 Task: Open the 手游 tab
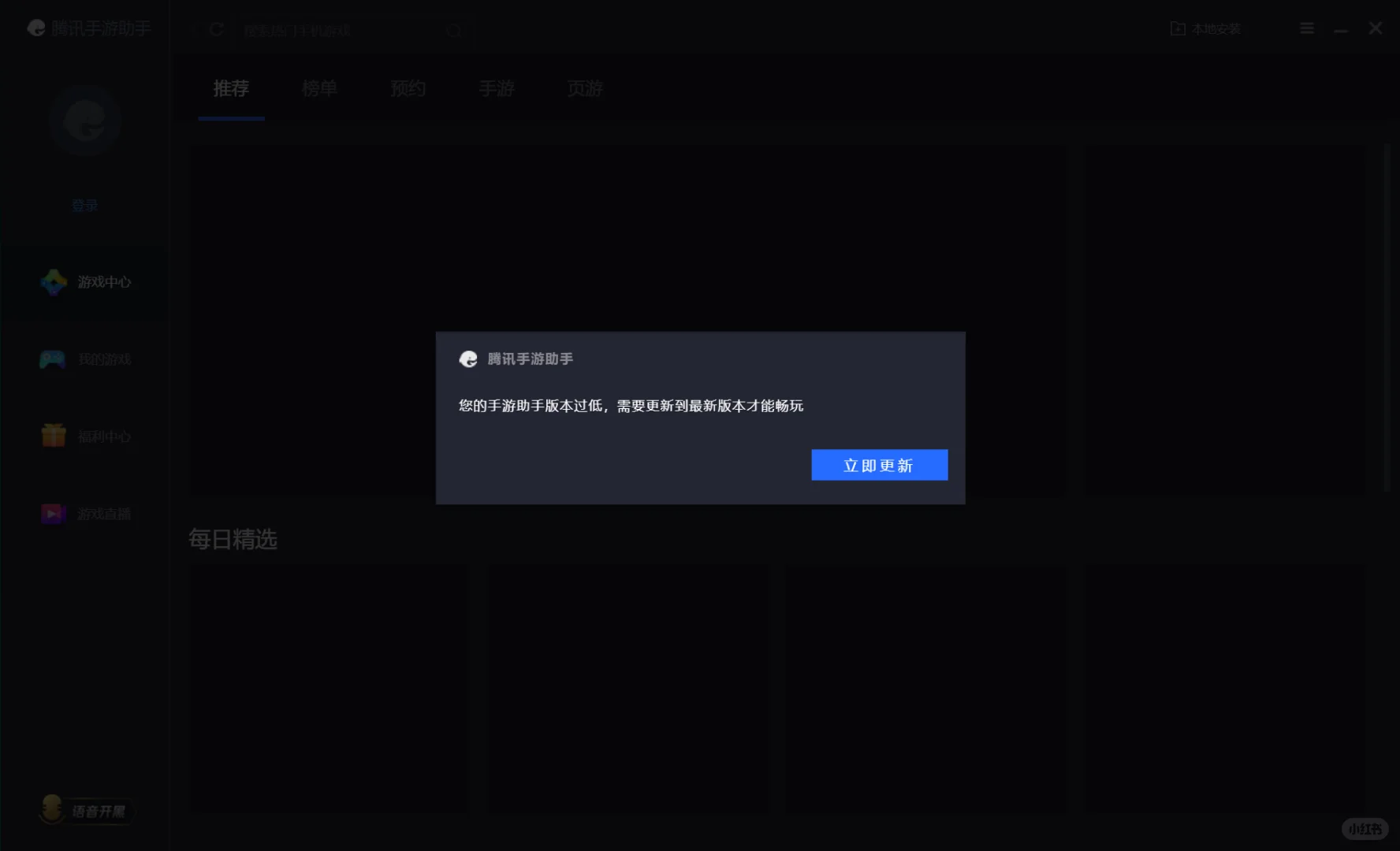(496, 89)
